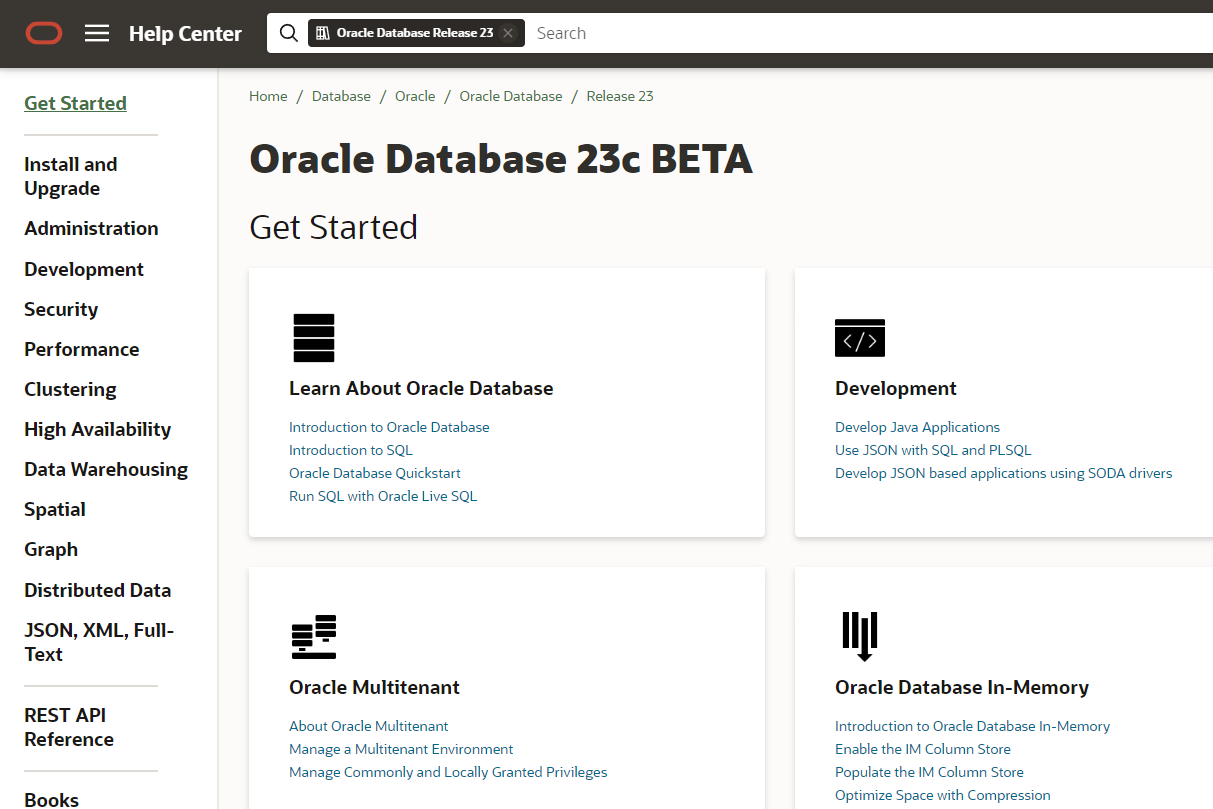Remove the Oracle Database Release 23 search filter
Image resolution: width=1213 pixels, height=809 pixels.
(x=508, y=32)
